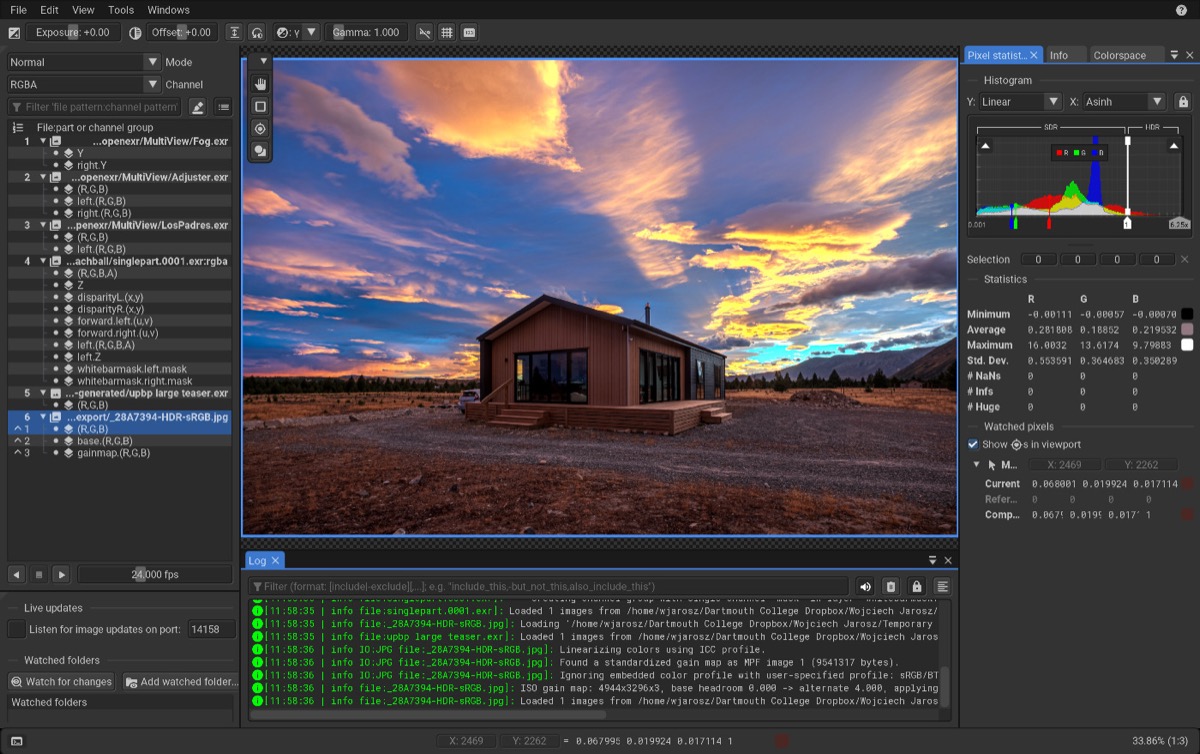Click the port number field 14158
Image resolution: width=1200 pixels, height=754 pixels.
pos(210,629)
